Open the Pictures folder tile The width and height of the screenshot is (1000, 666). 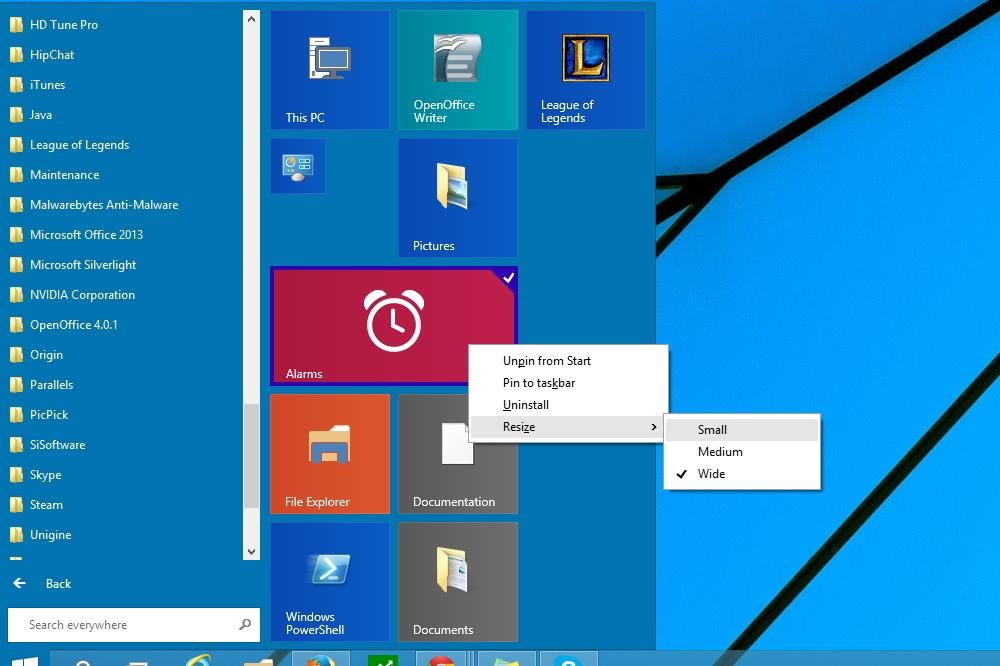[458, 198]
